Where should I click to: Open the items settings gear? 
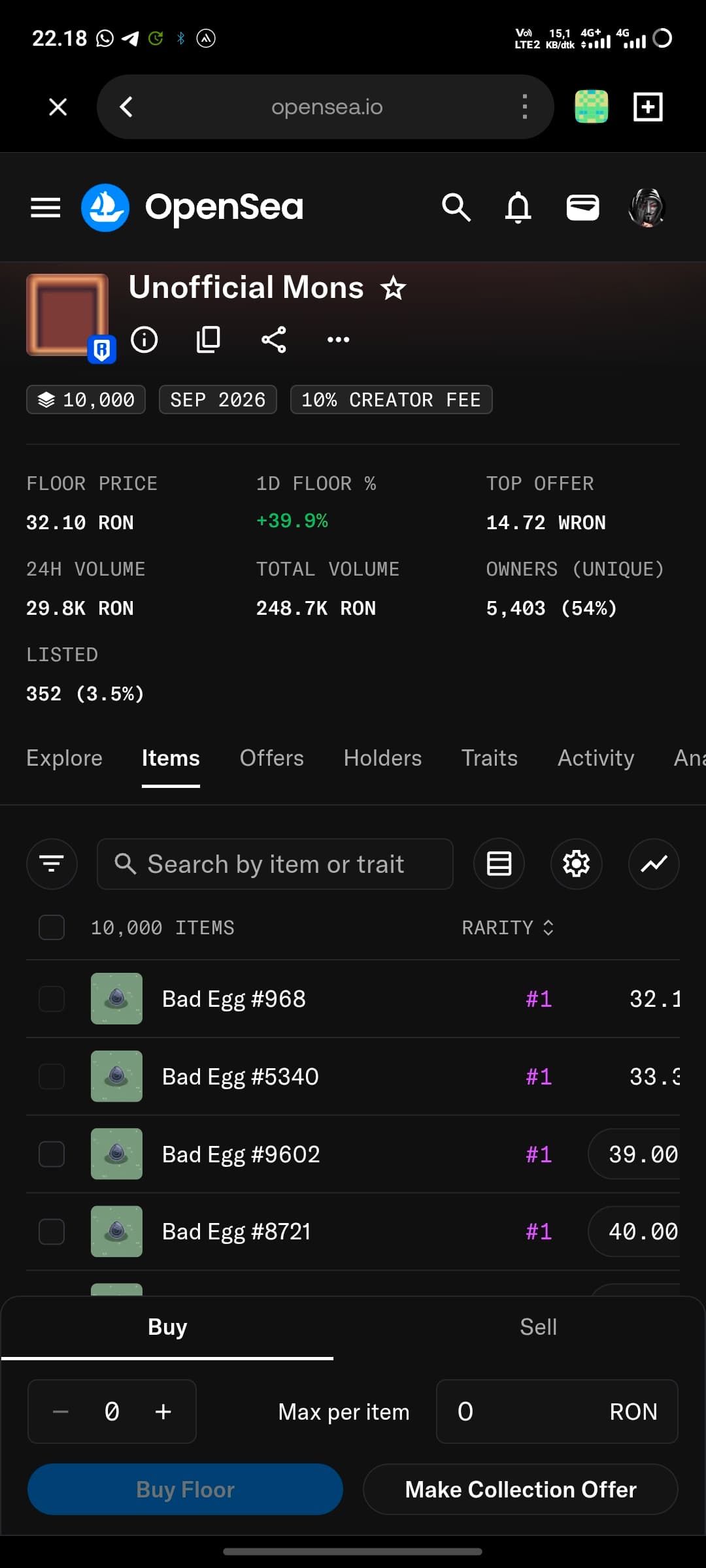576,864
